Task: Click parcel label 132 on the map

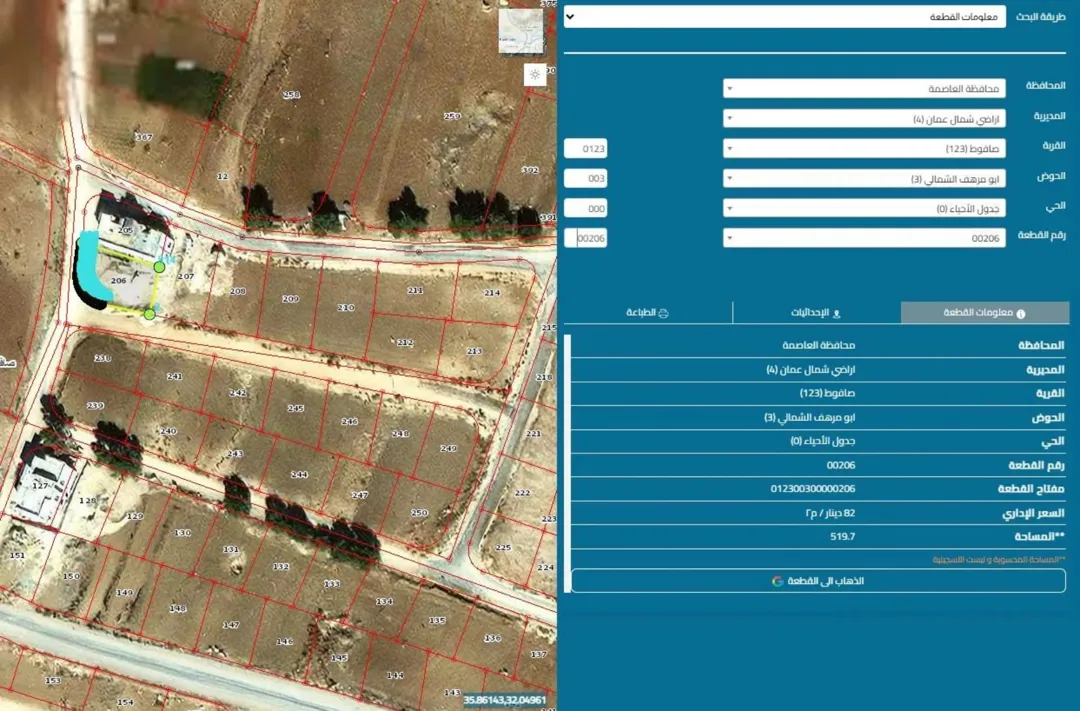Action: pyautogui.click(x=280, y=566)
